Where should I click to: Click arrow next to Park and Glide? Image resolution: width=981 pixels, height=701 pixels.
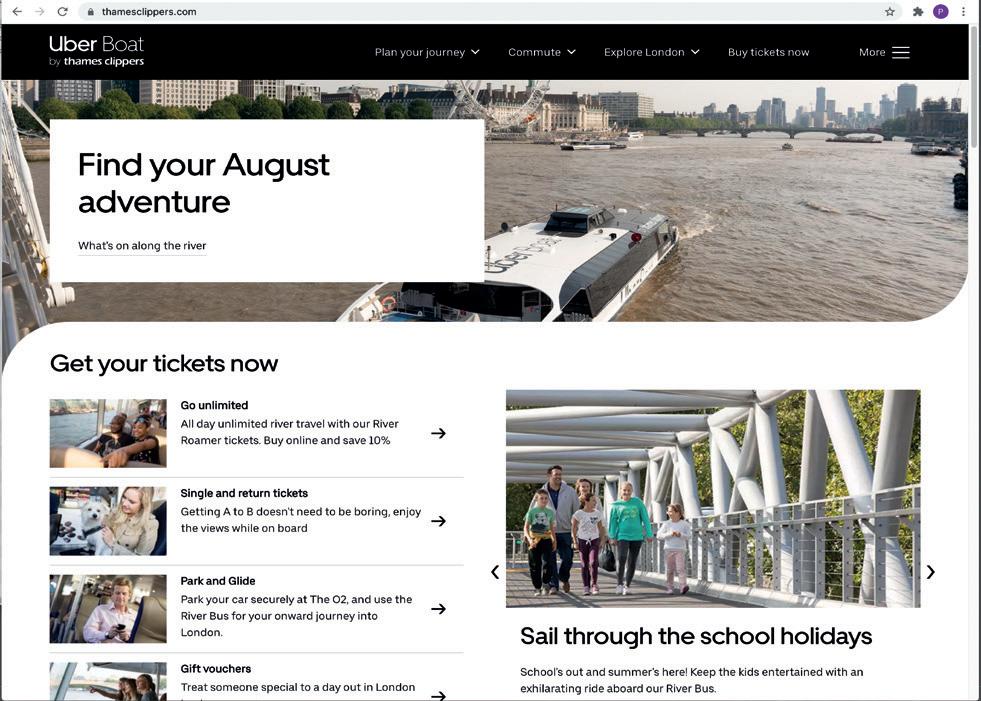[439, 608]
